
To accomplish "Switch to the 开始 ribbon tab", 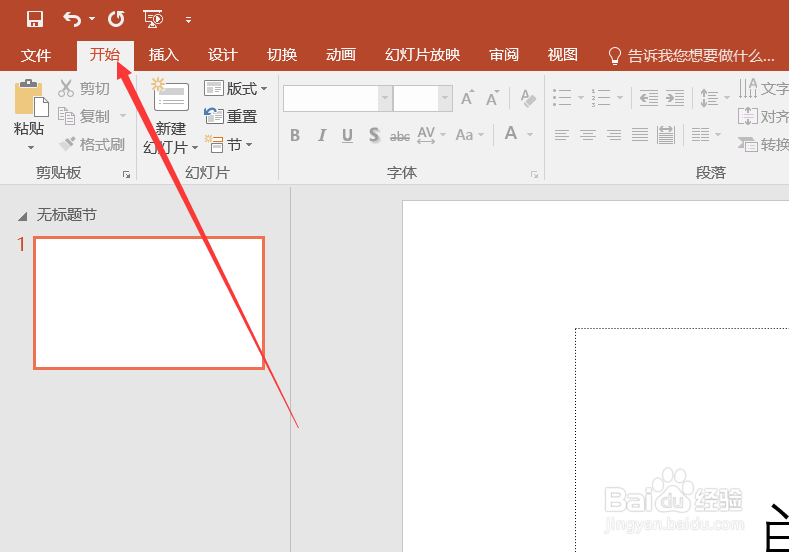I will (105, 55).
